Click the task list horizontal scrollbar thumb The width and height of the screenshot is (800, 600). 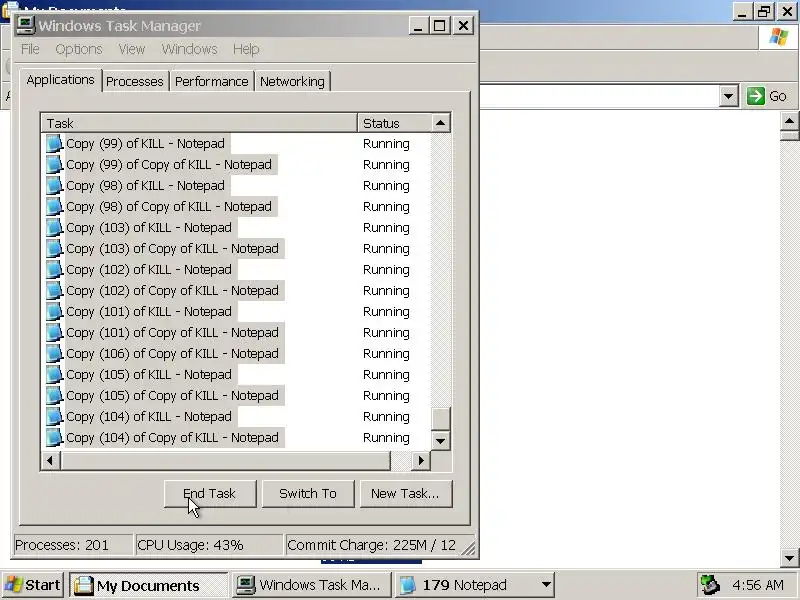click(x=226, y=460)
